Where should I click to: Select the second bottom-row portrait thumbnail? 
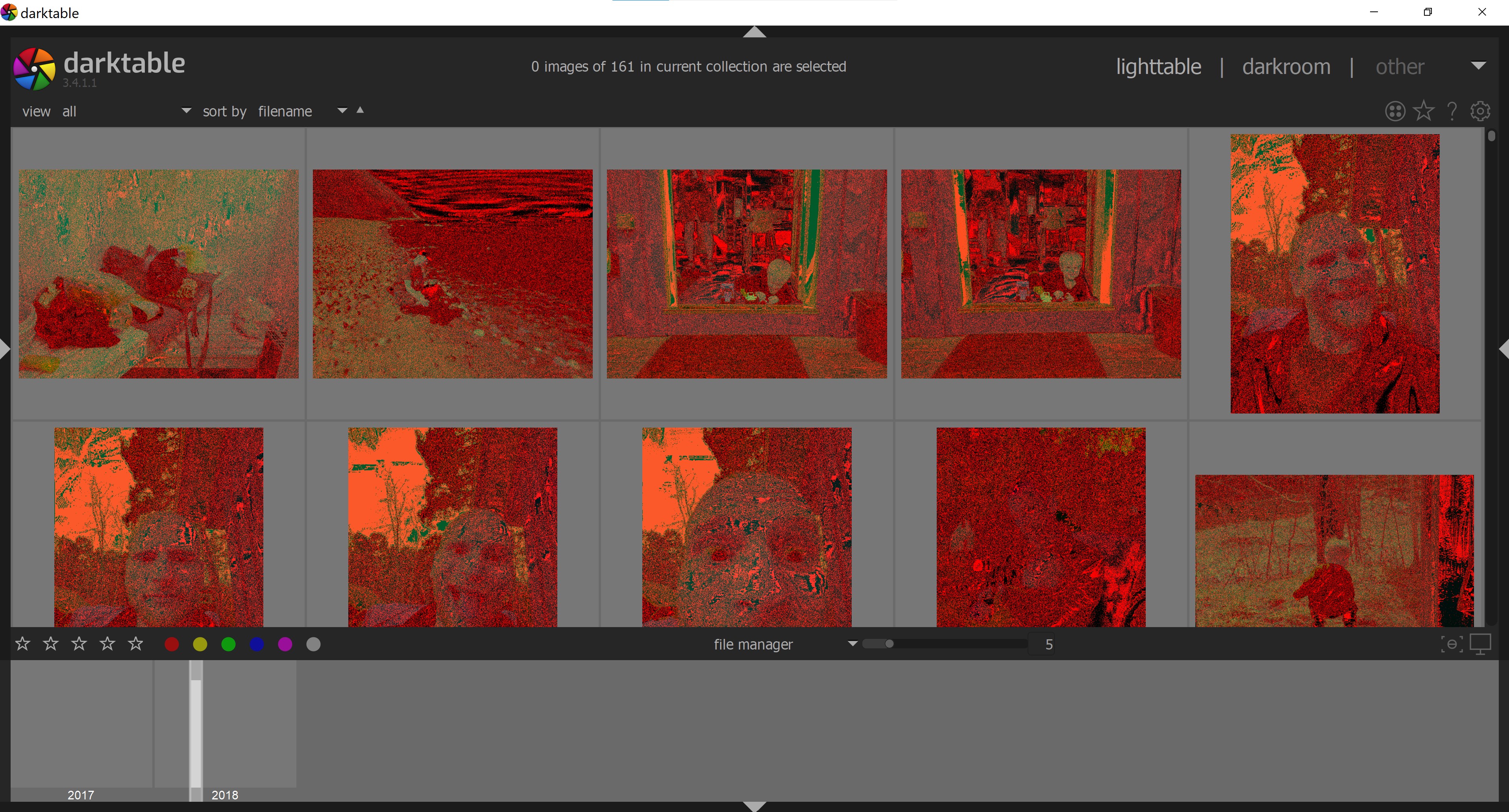click(452, 527)
